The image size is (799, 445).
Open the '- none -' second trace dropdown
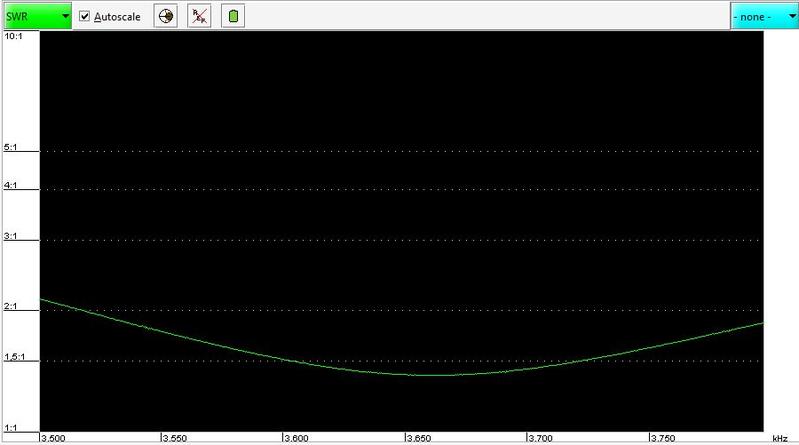(x=764, y=16)
